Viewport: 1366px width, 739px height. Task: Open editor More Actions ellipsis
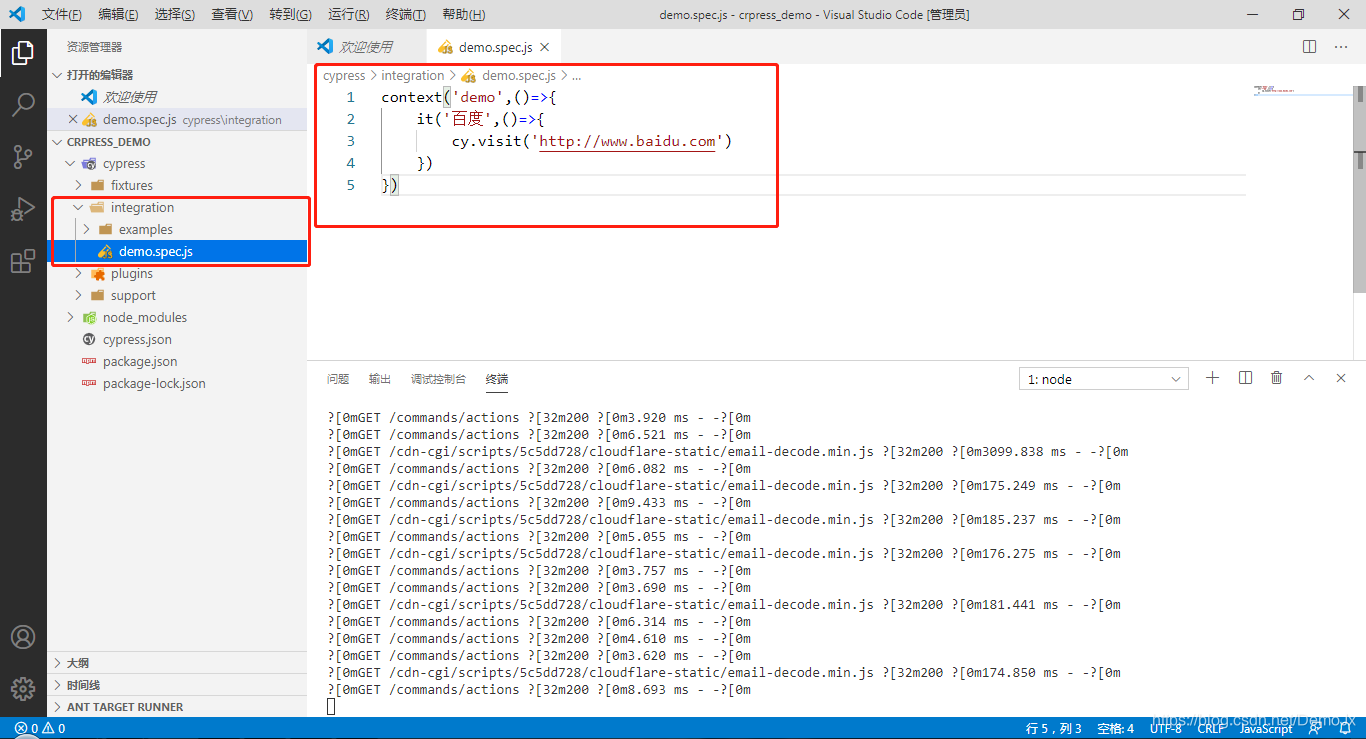coord(1341,47)
